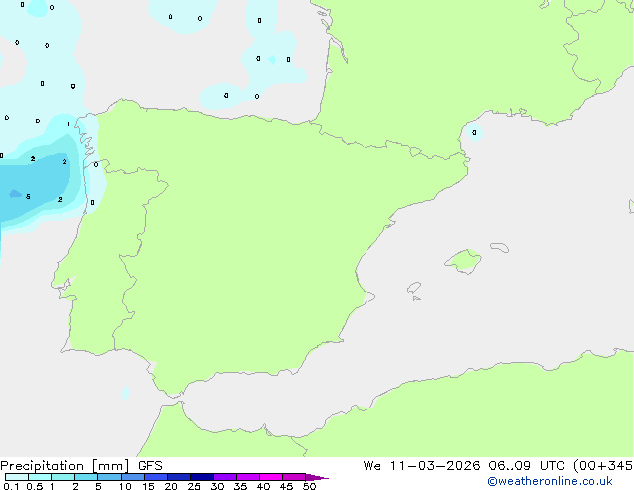Click the '0.5' legend scale label
Viewport: 634px width, 490px height.
point(35,486)
